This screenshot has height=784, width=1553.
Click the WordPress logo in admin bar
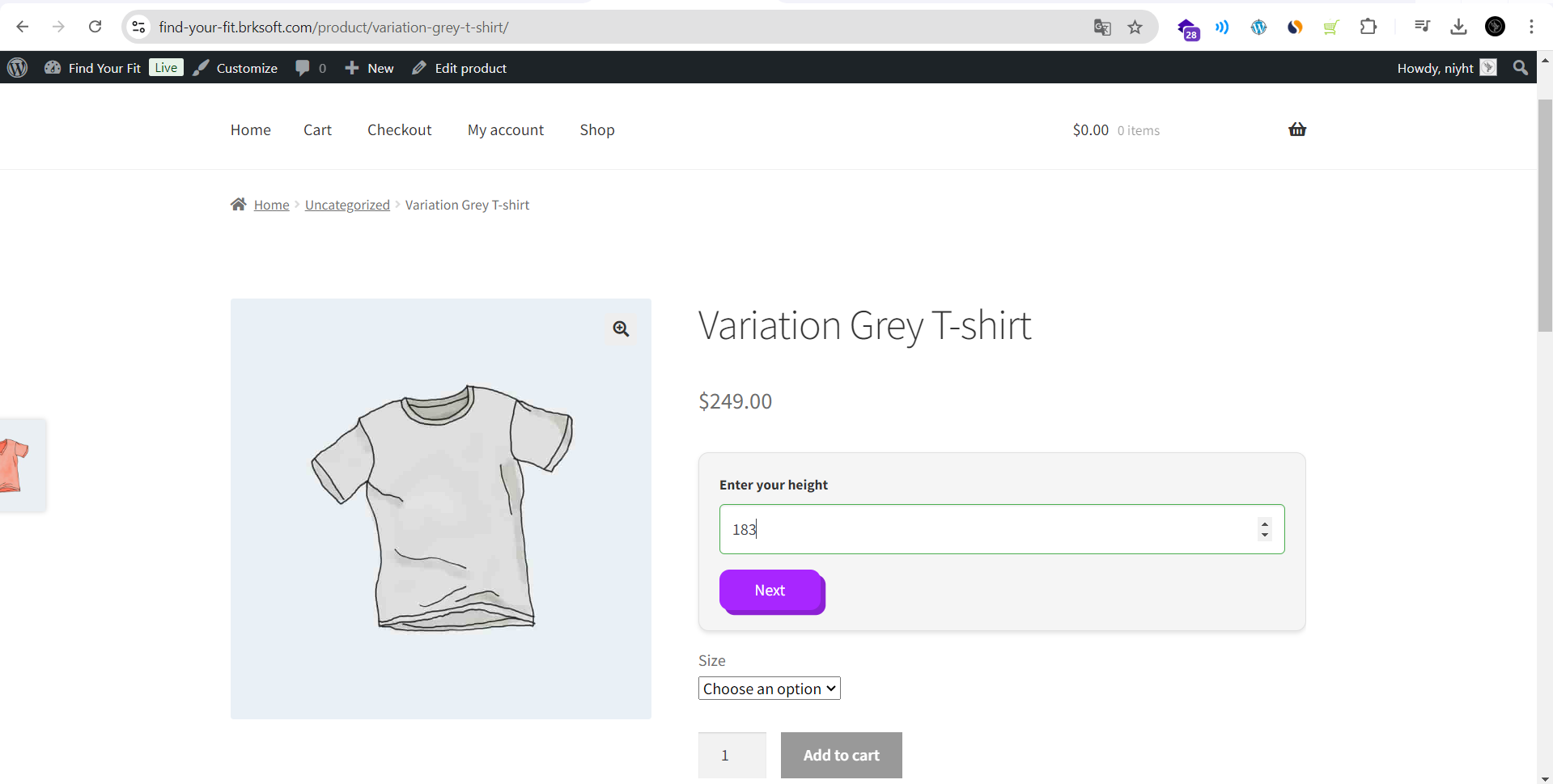tap(18, 68)
